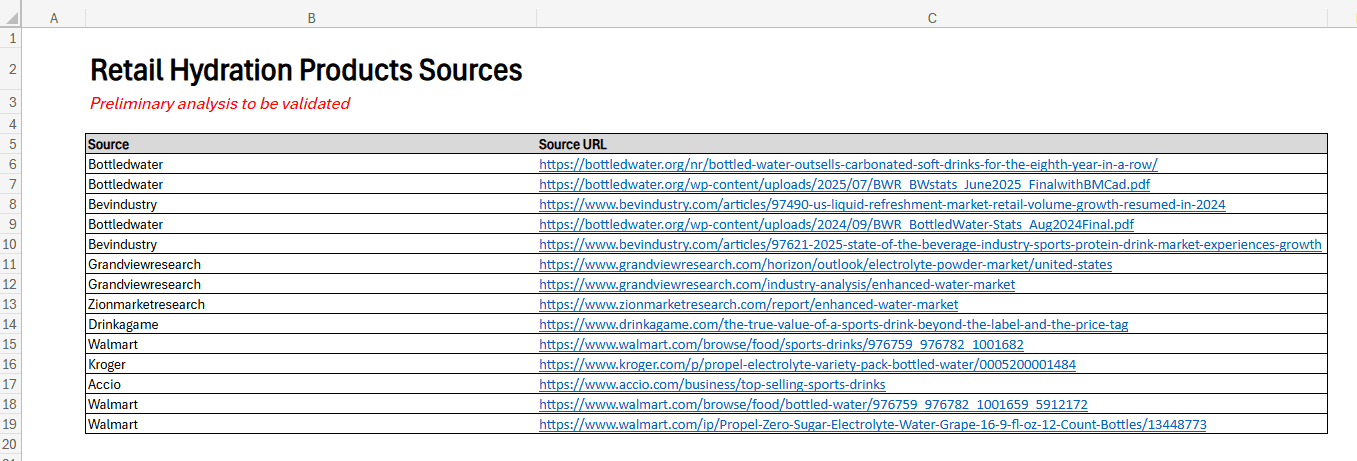Select column C header
The height and width of the screenshot is (461, 1357).
932,18
